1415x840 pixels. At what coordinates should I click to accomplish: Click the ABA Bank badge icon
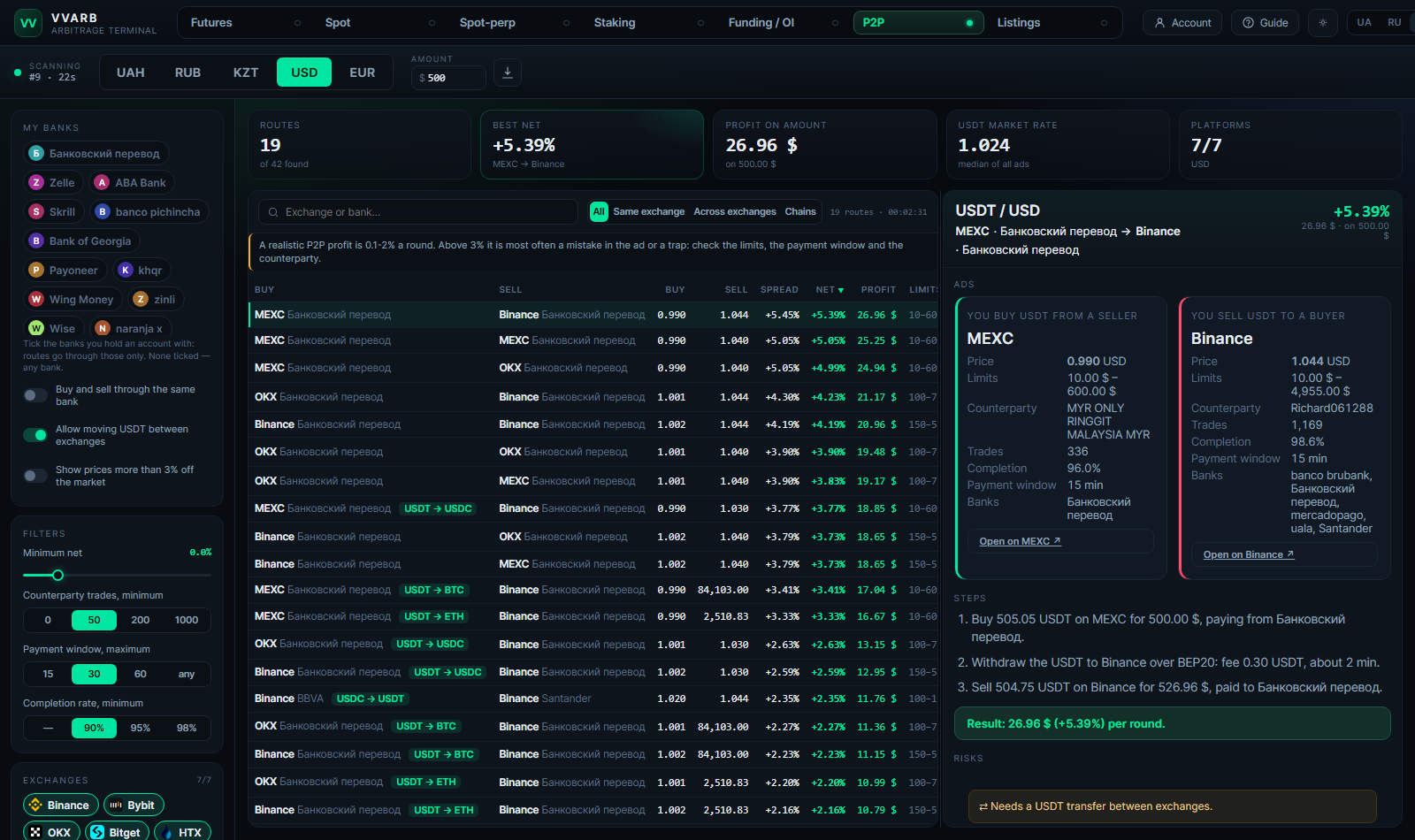point(103,183)
